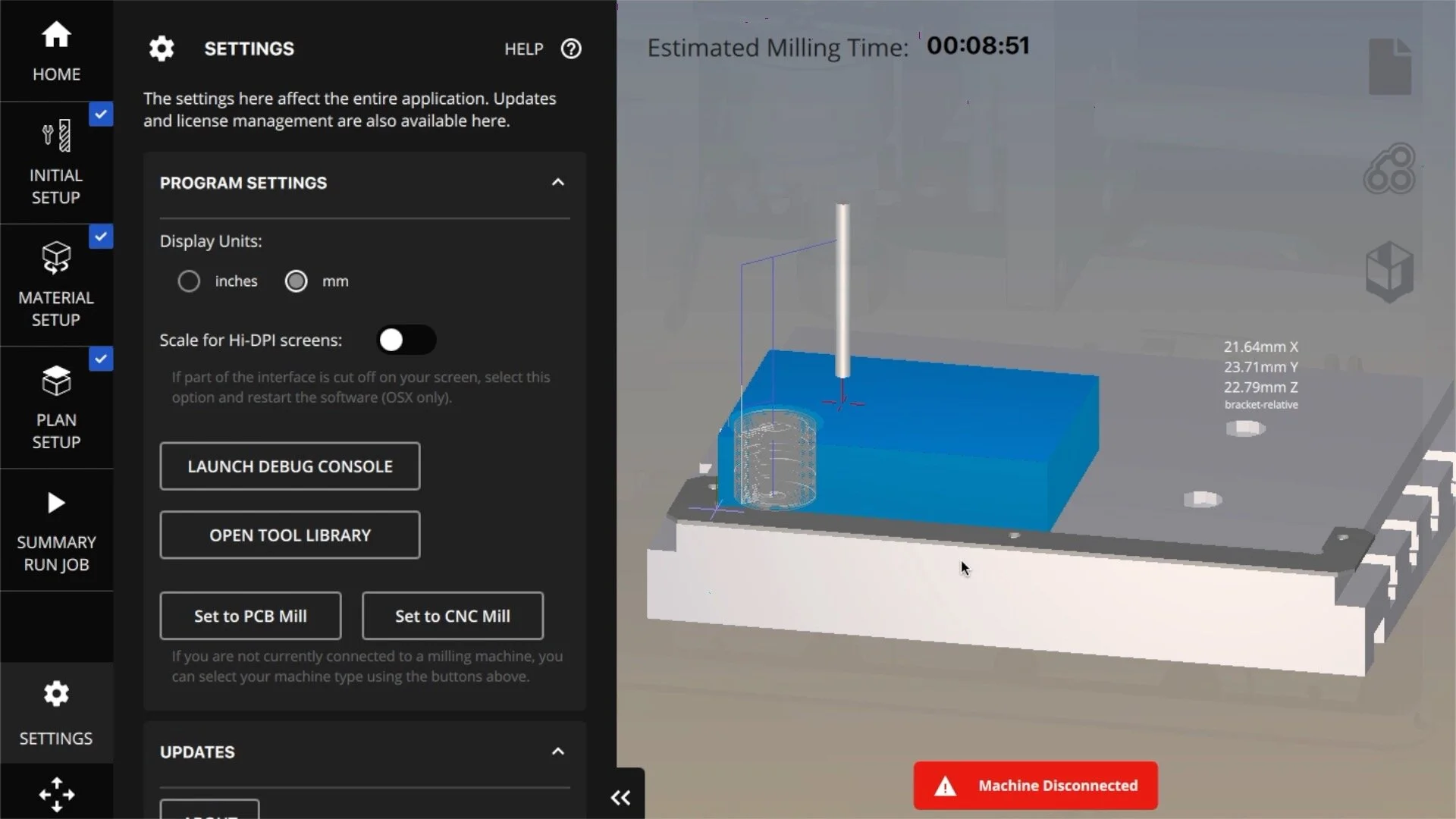Toggle Scale for Hi-DPI screens switch

coord(406,340)
